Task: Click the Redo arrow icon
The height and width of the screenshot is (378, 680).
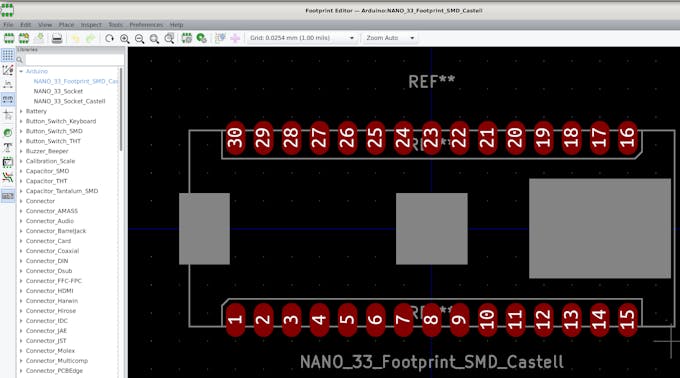Action: (90, 38)
